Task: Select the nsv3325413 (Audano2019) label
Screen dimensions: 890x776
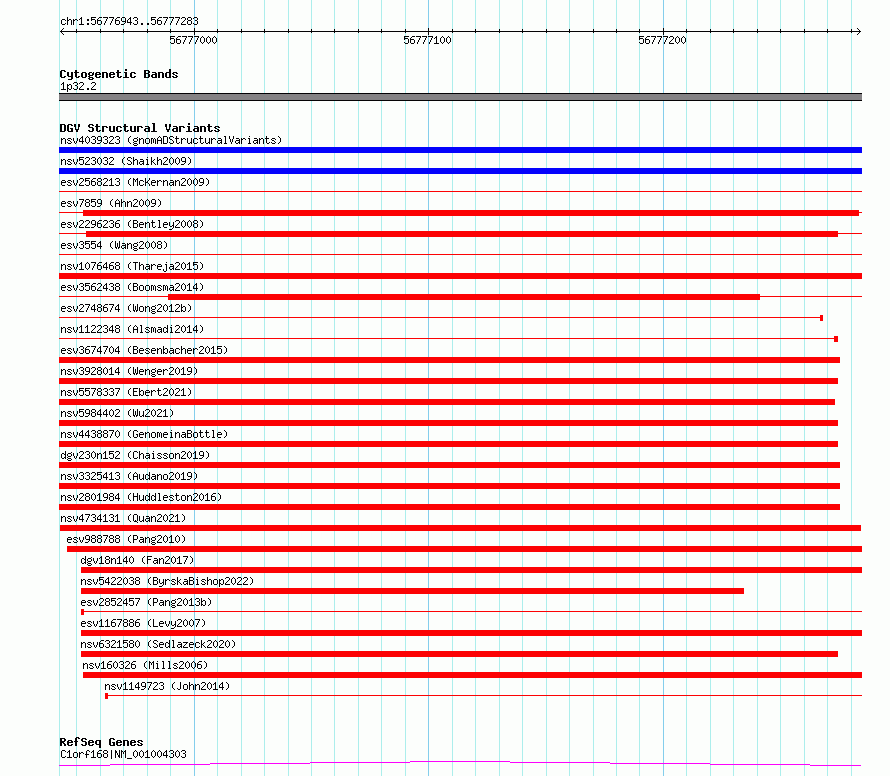Action: [129, 476]
